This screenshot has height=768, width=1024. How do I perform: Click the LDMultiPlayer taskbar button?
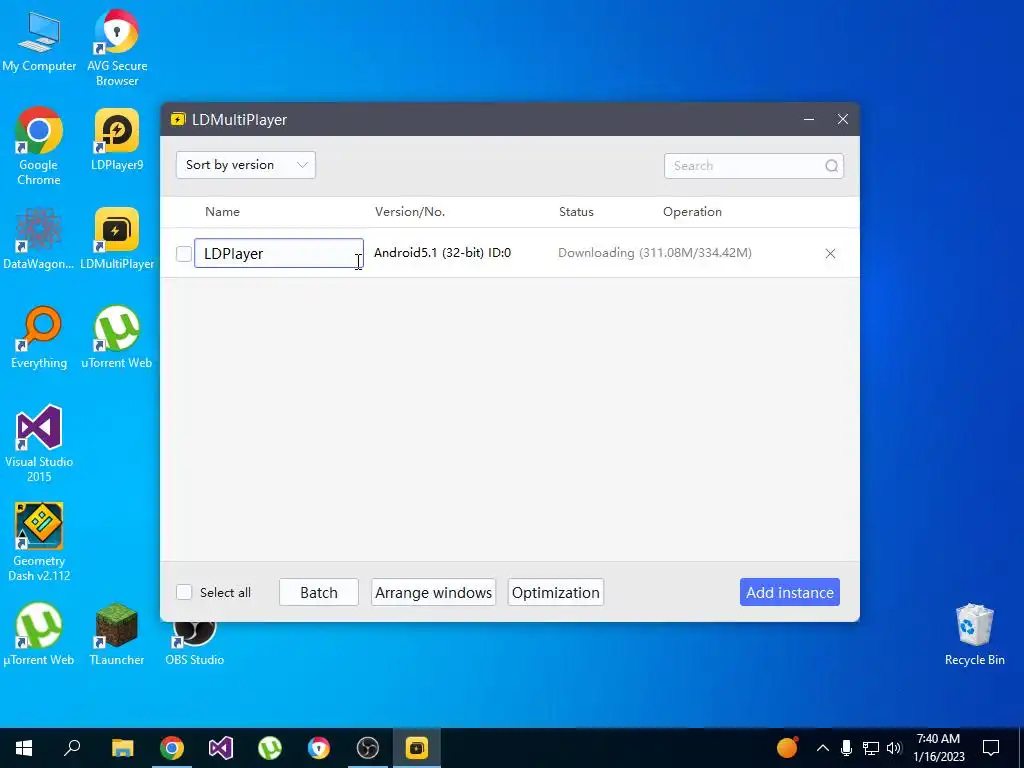click(417, 748)
